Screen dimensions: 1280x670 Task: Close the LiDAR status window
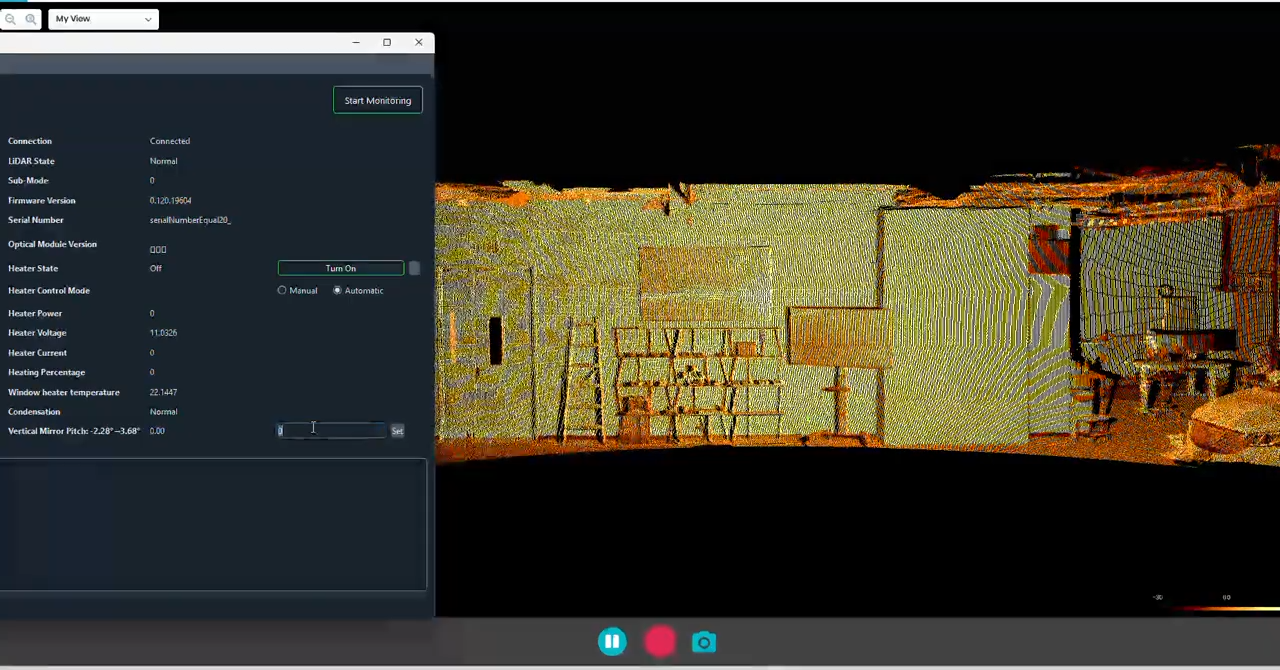click(418, 42)
